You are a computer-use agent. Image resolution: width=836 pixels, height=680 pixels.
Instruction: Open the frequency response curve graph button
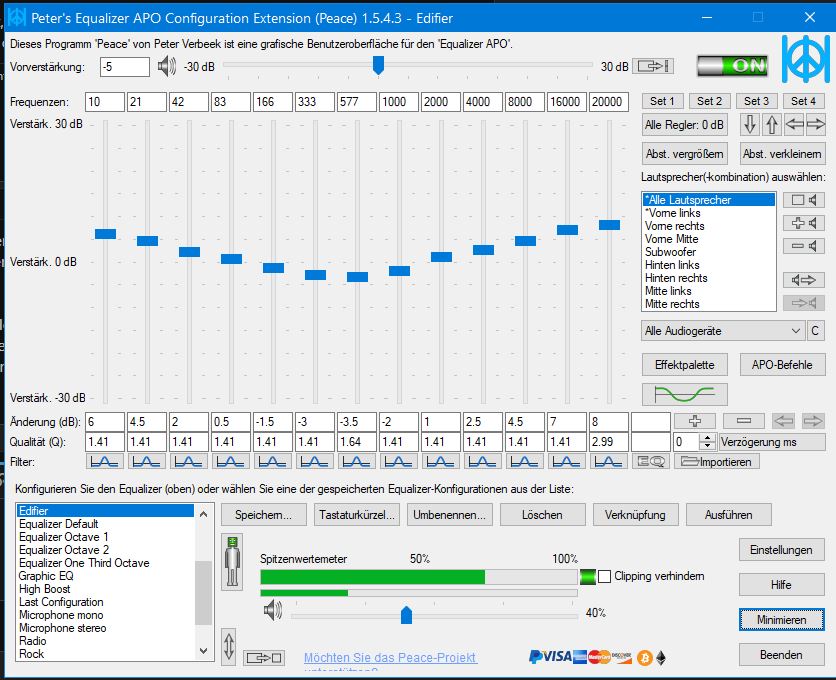(685, 395)
